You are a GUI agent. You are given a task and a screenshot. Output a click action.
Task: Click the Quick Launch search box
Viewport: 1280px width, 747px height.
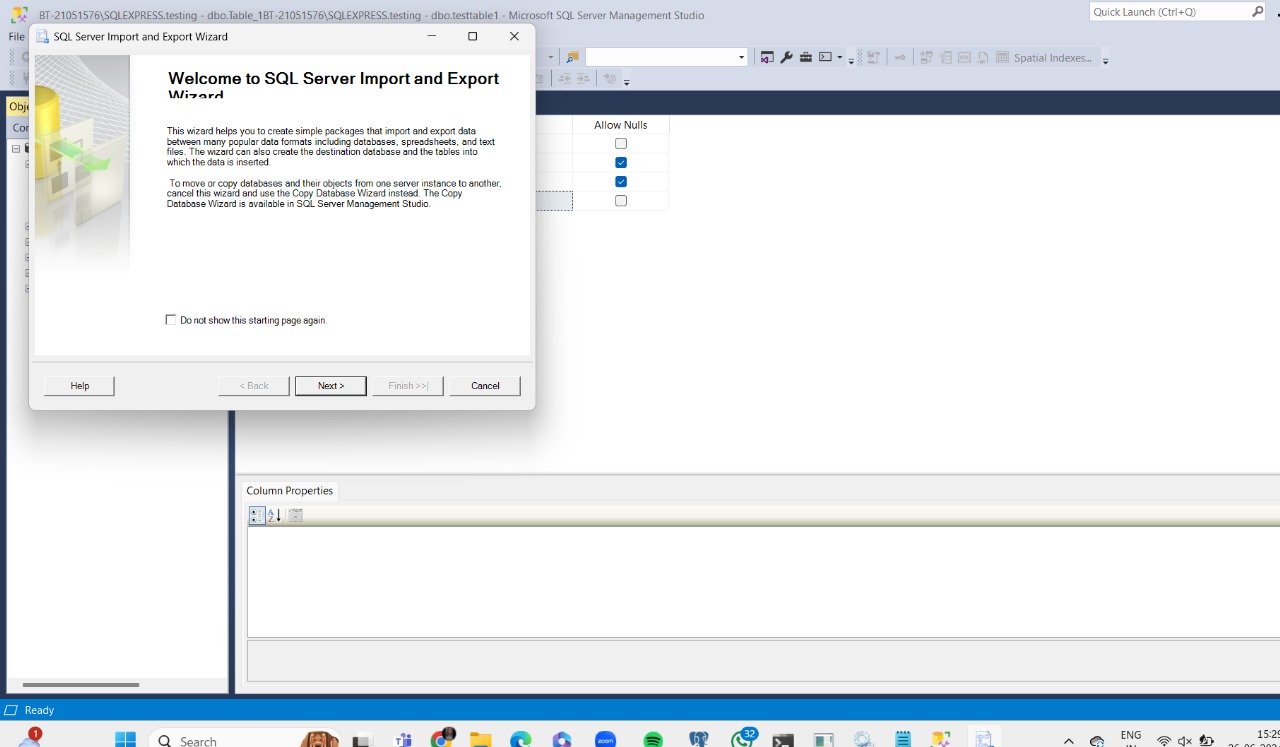[x=1170, y=12]
